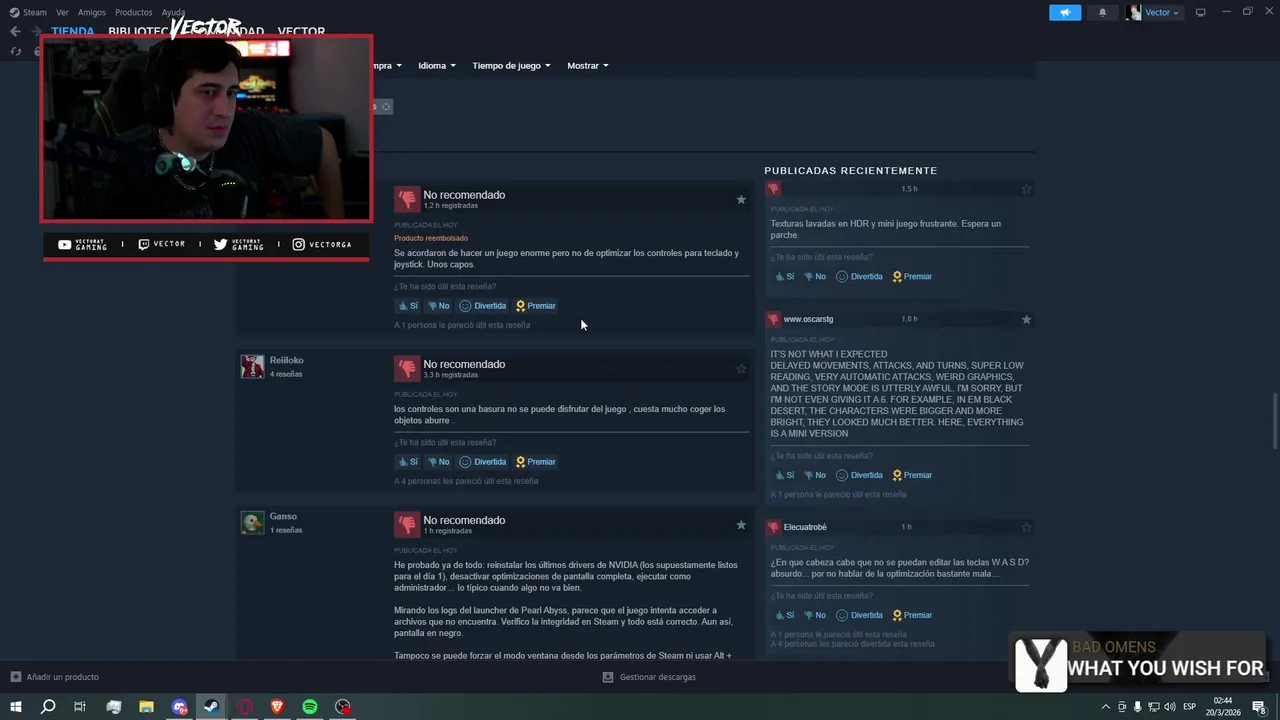Click the page vertical scrollbar thumb
Screen dimensions: 1280x720
[x=1274, y=422]
